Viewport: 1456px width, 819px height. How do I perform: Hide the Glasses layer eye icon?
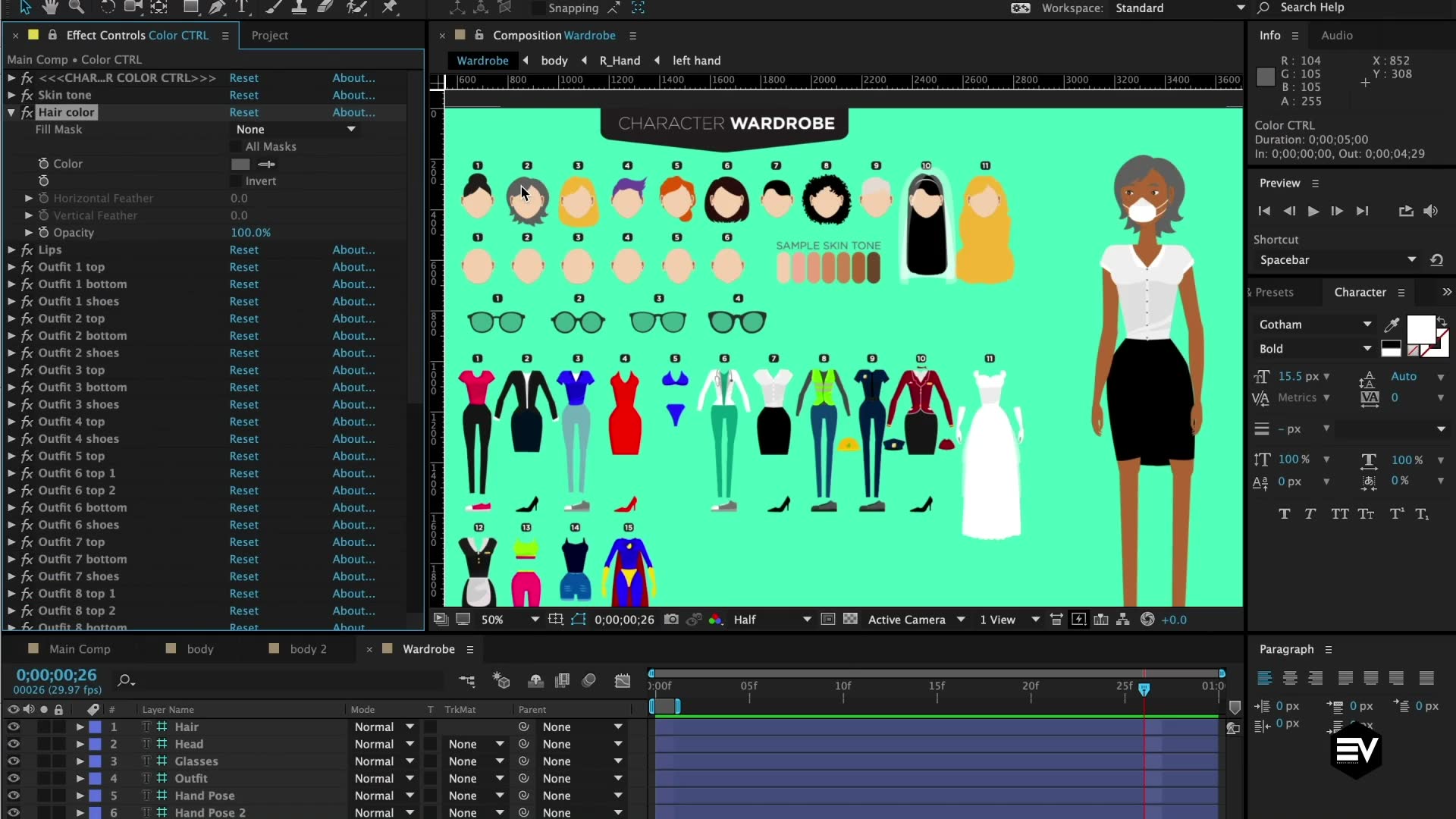click(x=13, y=761)
